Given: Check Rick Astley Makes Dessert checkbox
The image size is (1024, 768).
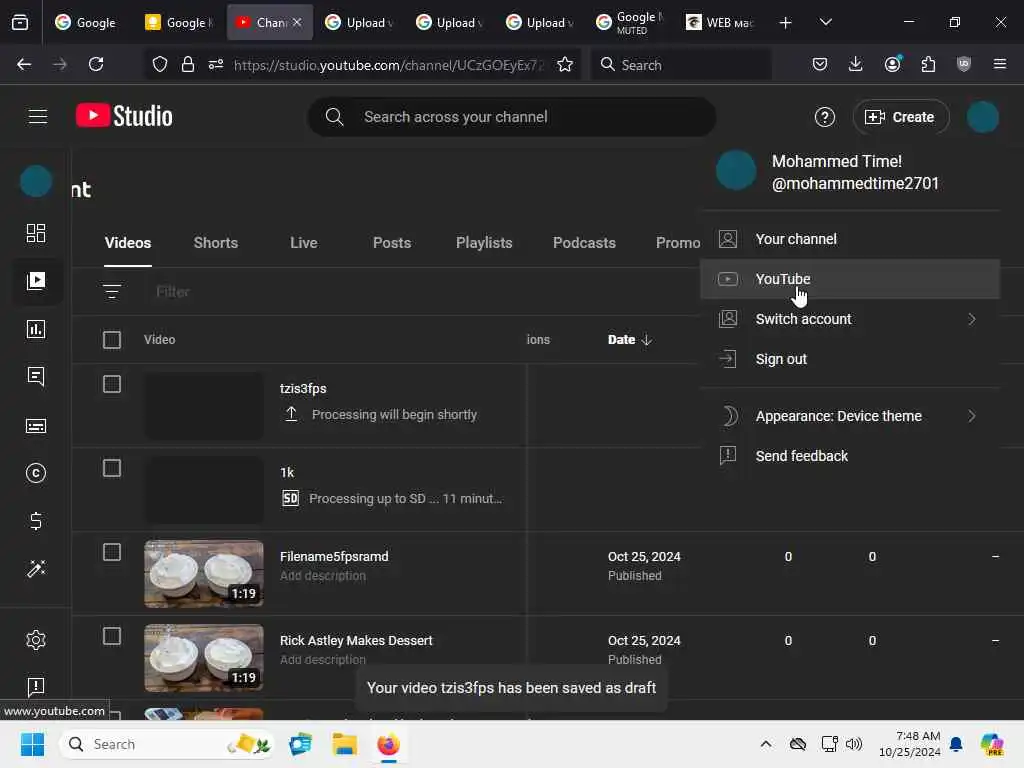Looking at the screenshot, I should pos(112,636).
